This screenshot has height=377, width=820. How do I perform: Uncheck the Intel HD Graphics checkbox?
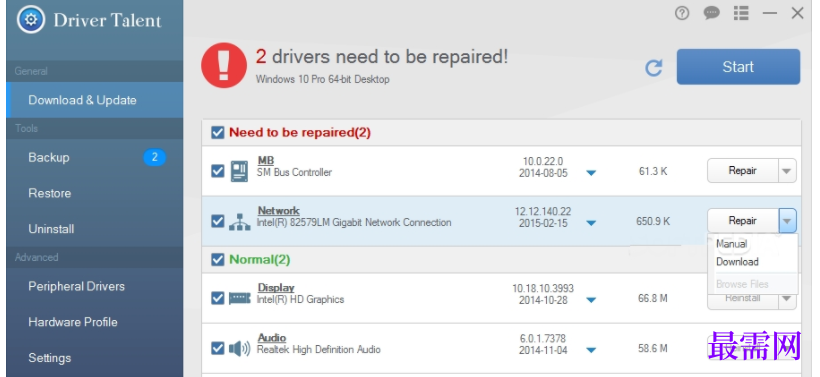pyautogui.click(x=218, y=298)
